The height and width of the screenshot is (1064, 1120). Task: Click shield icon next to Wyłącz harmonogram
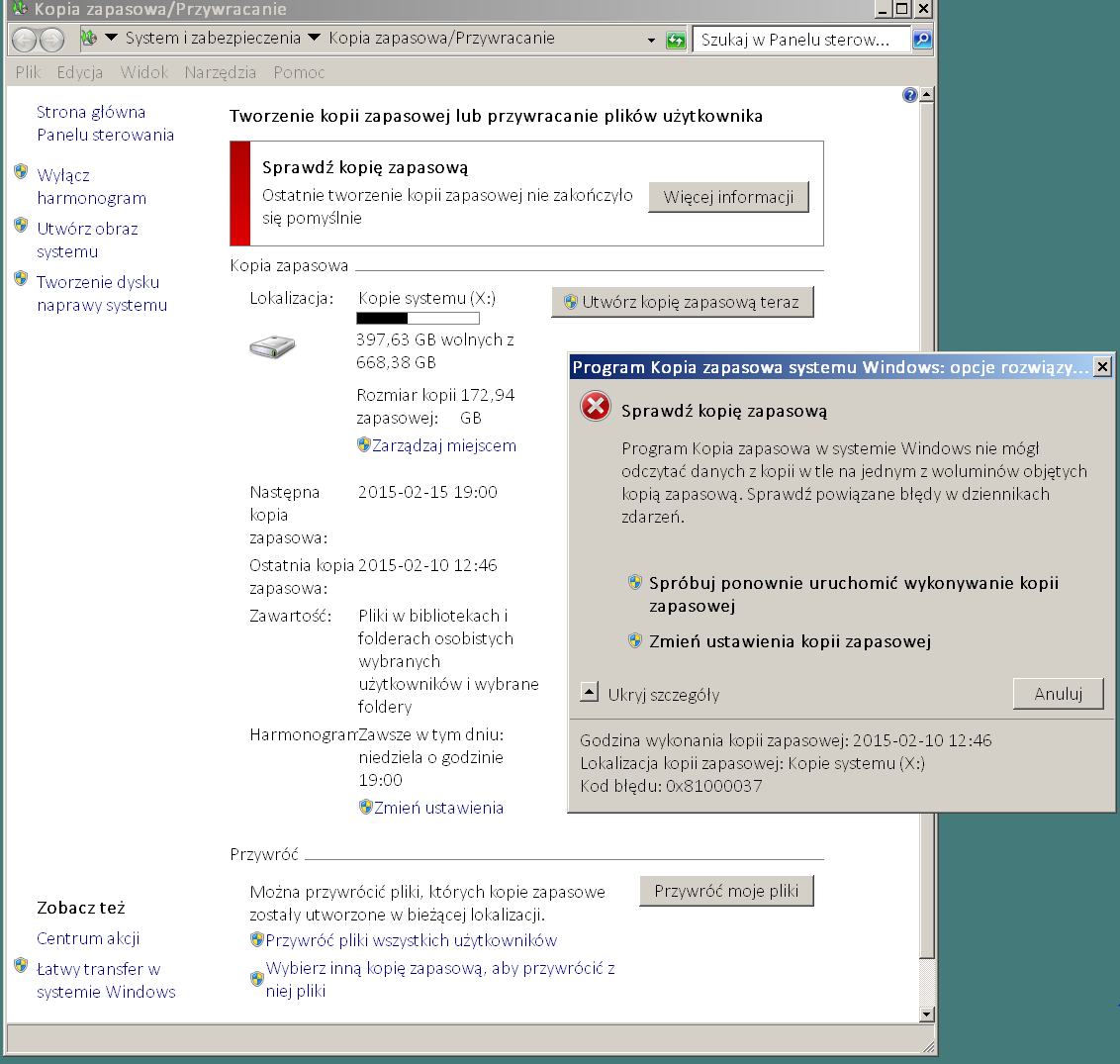click(x=21, y=172)
